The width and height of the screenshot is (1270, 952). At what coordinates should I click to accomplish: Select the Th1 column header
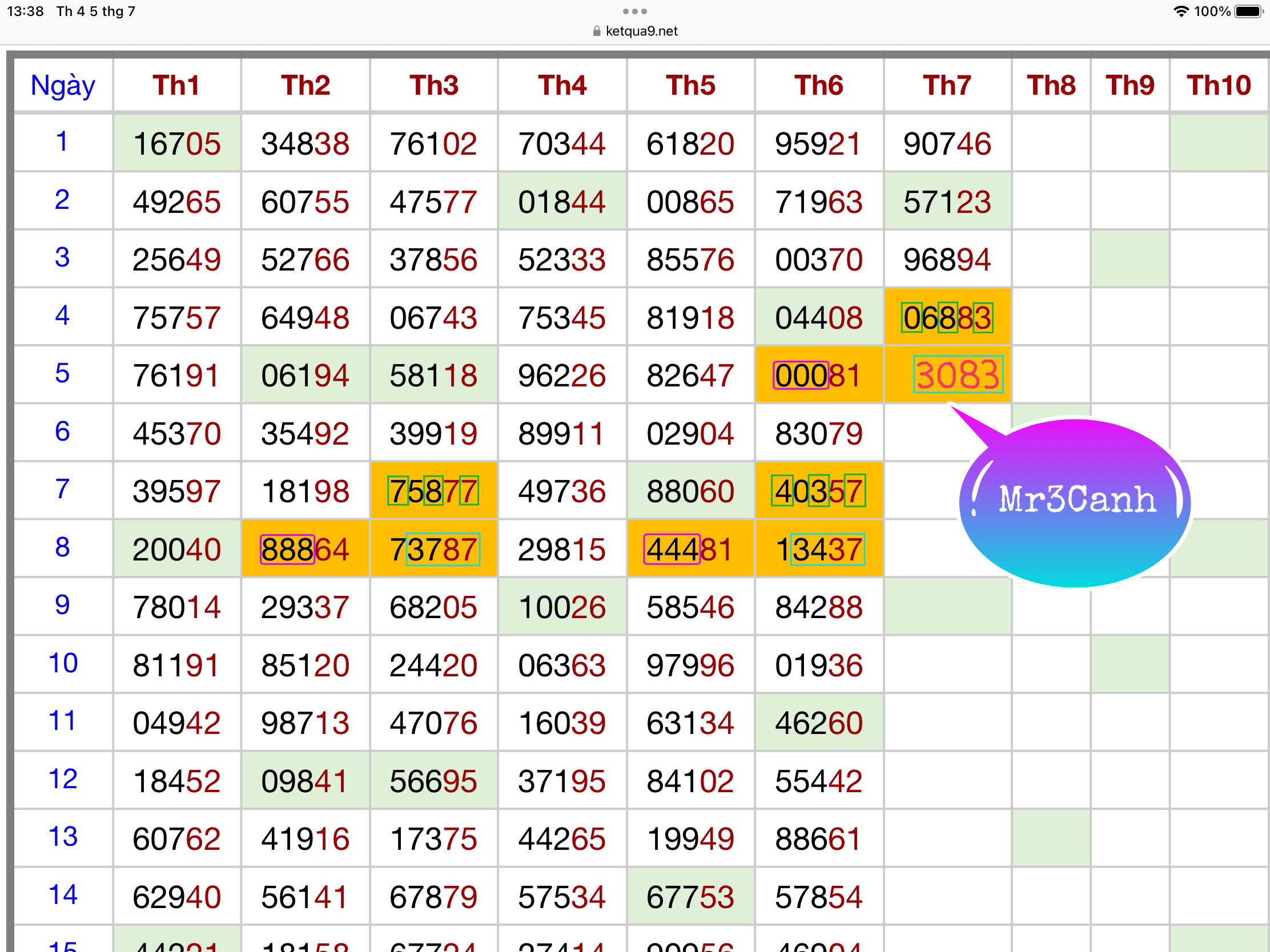176,86
